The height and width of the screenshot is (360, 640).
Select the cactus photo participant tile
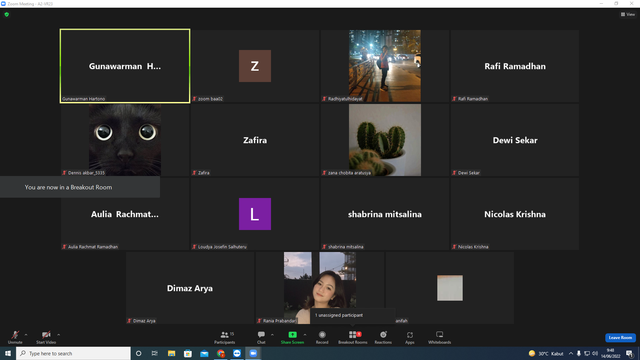point(384,140)
